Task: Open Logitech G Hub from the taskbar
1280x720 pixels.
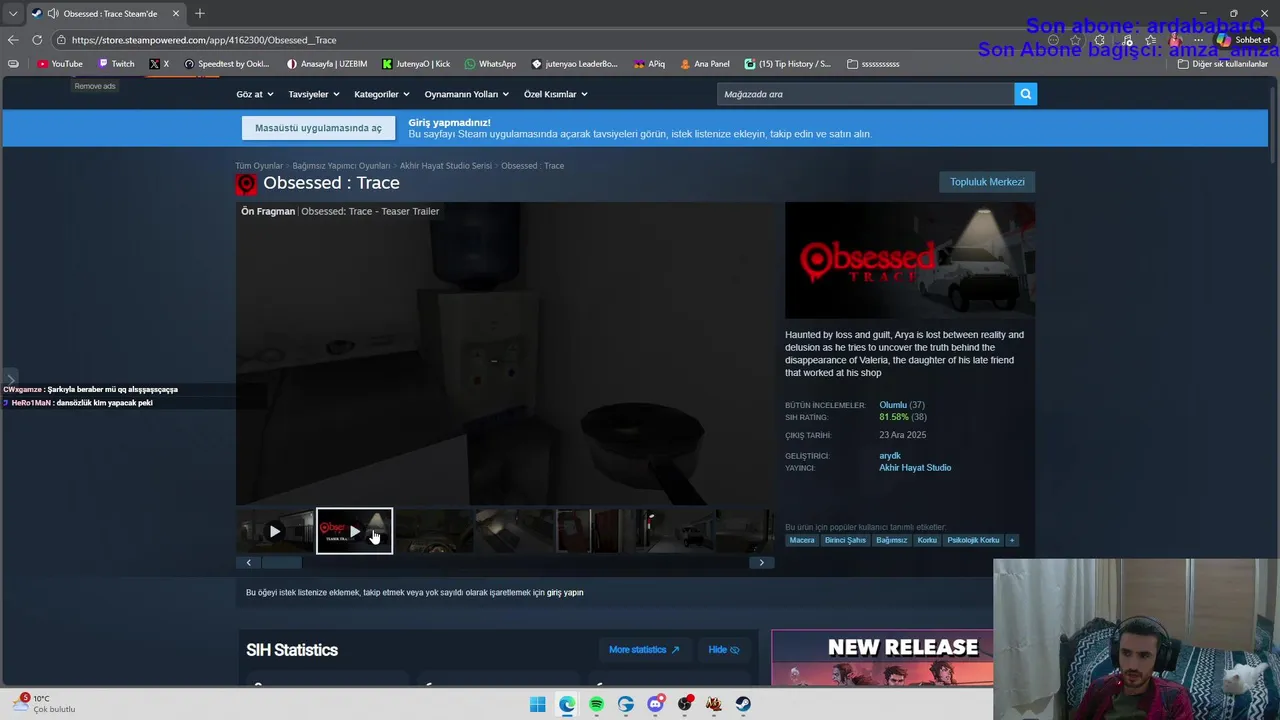Action: pyautogui.click(x=626, y=704)
